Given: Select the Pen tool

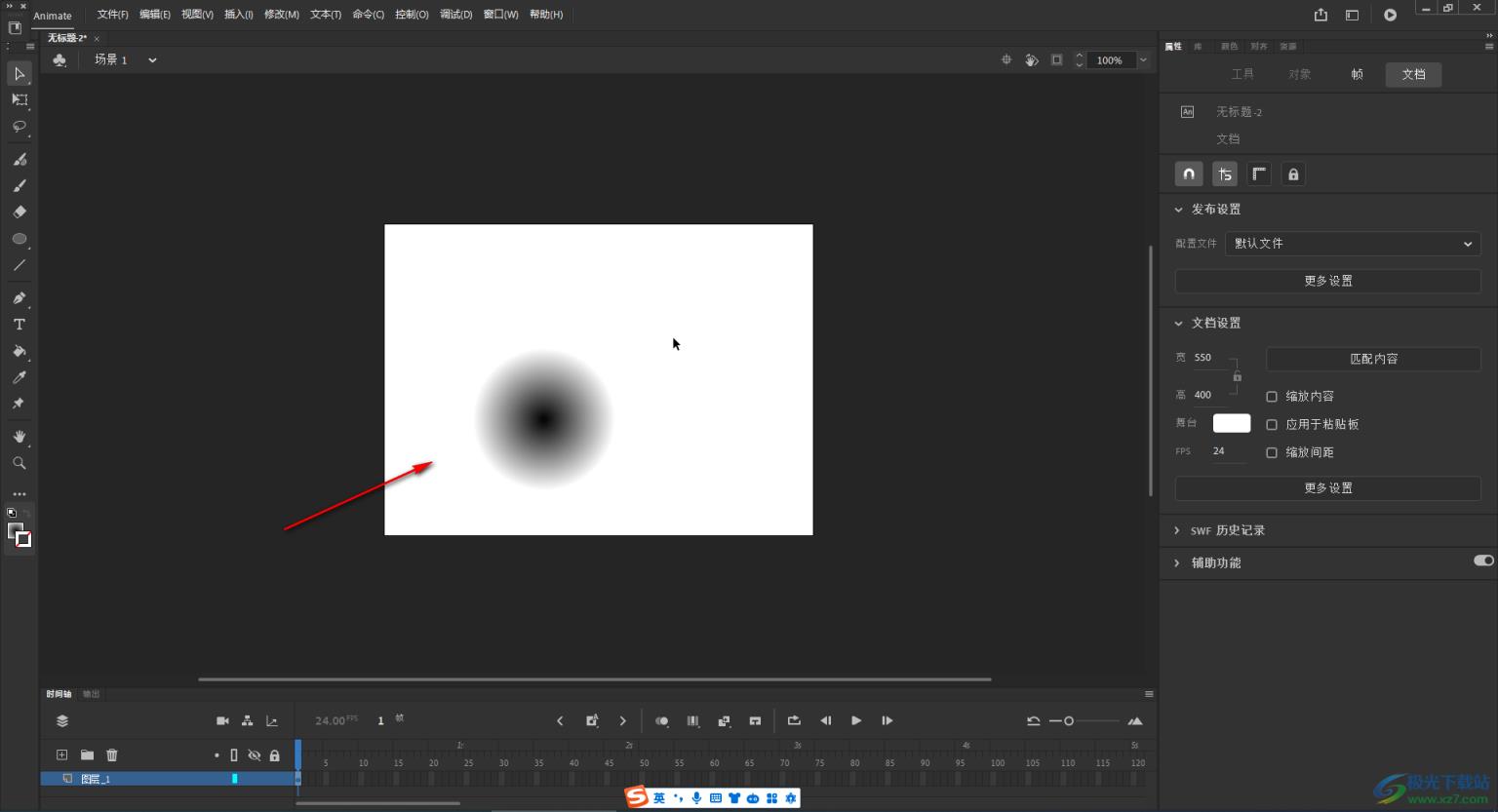Looking at the screenshot, I should (x=20, y=298).
